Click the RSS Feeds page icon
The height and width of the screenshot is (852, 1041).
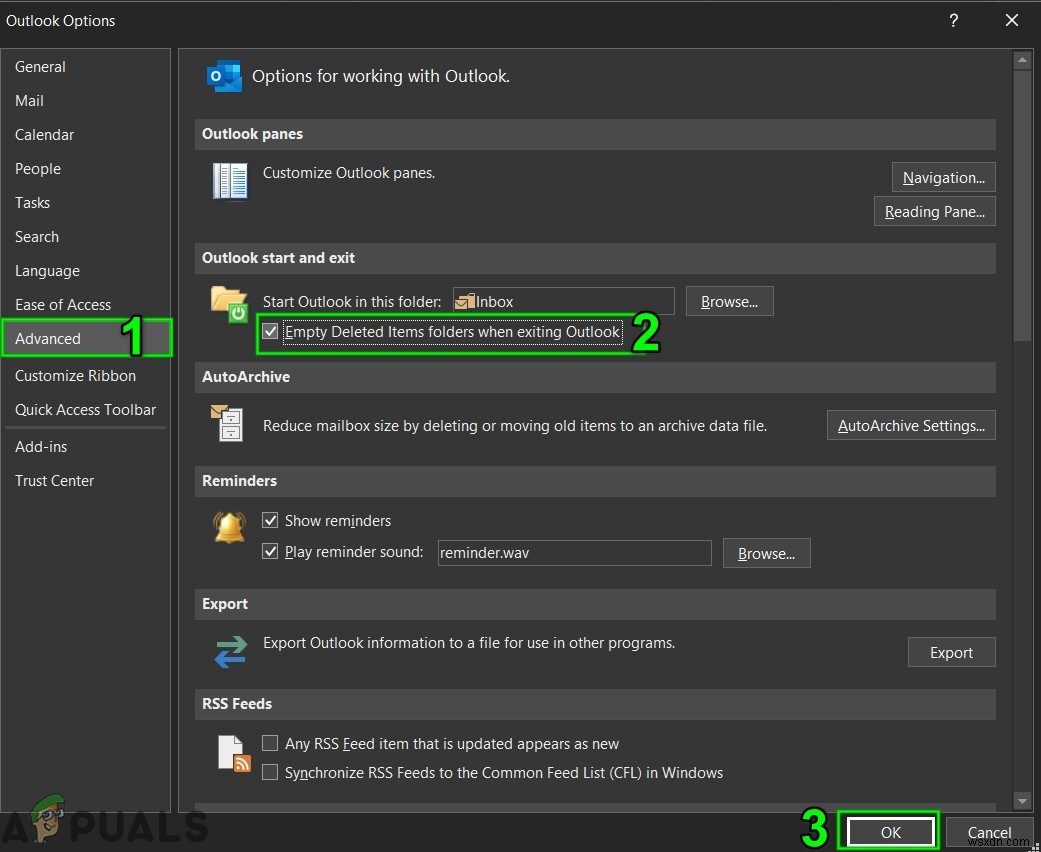tap(231, 753)
